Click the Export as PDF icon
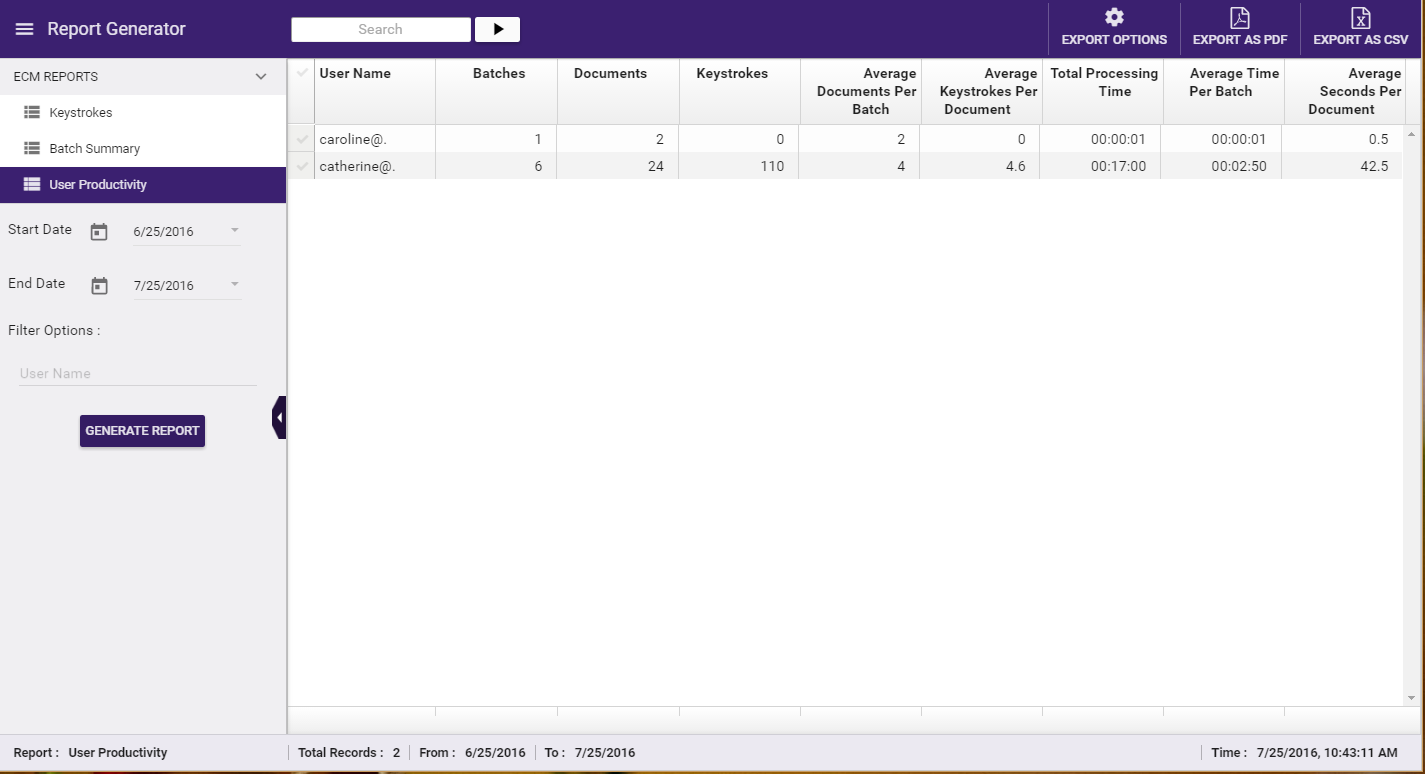Image resolution: width=1425 pixels, height=774 pixels. tap(1239, 18)
